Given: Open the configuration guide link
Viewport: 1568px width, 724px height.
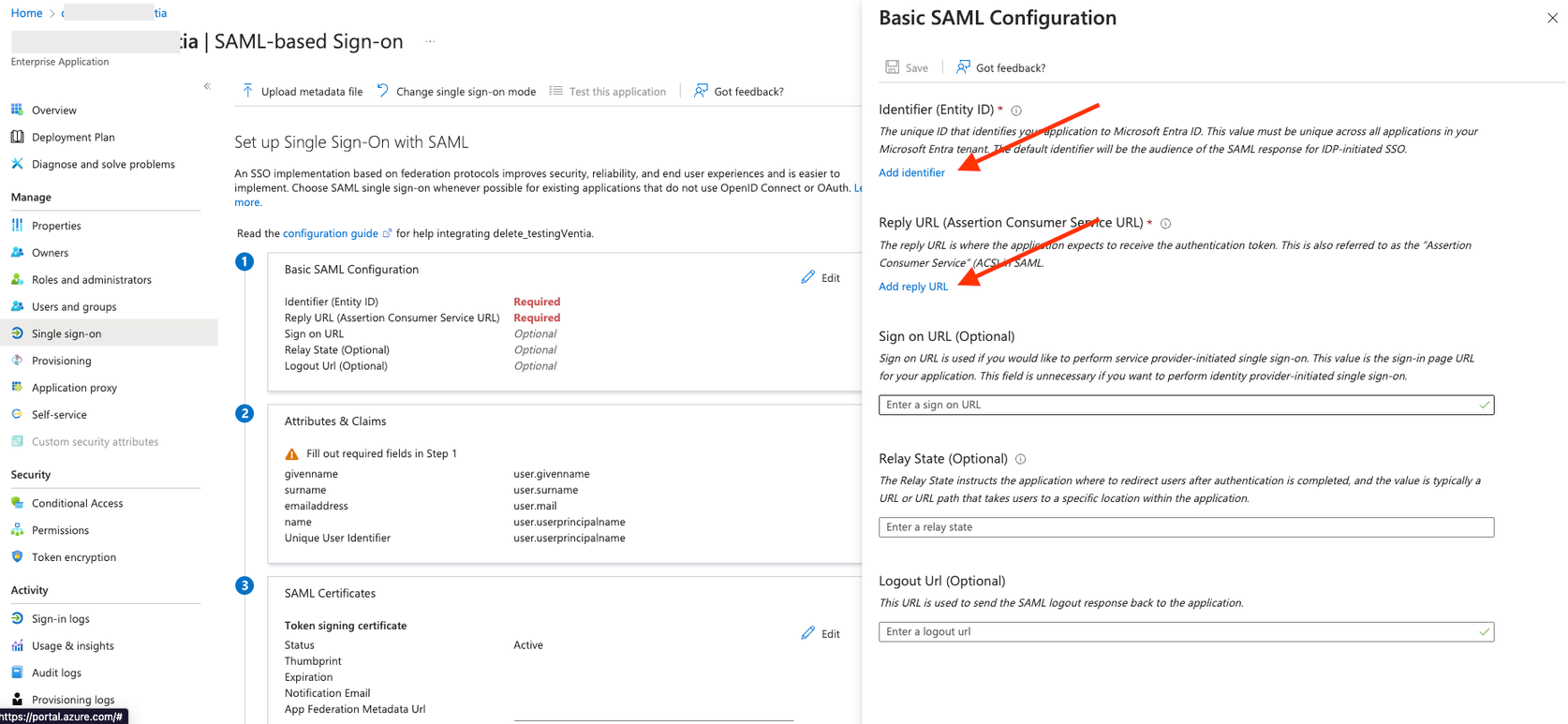Looking at the screenshot, I should [331, 233].
